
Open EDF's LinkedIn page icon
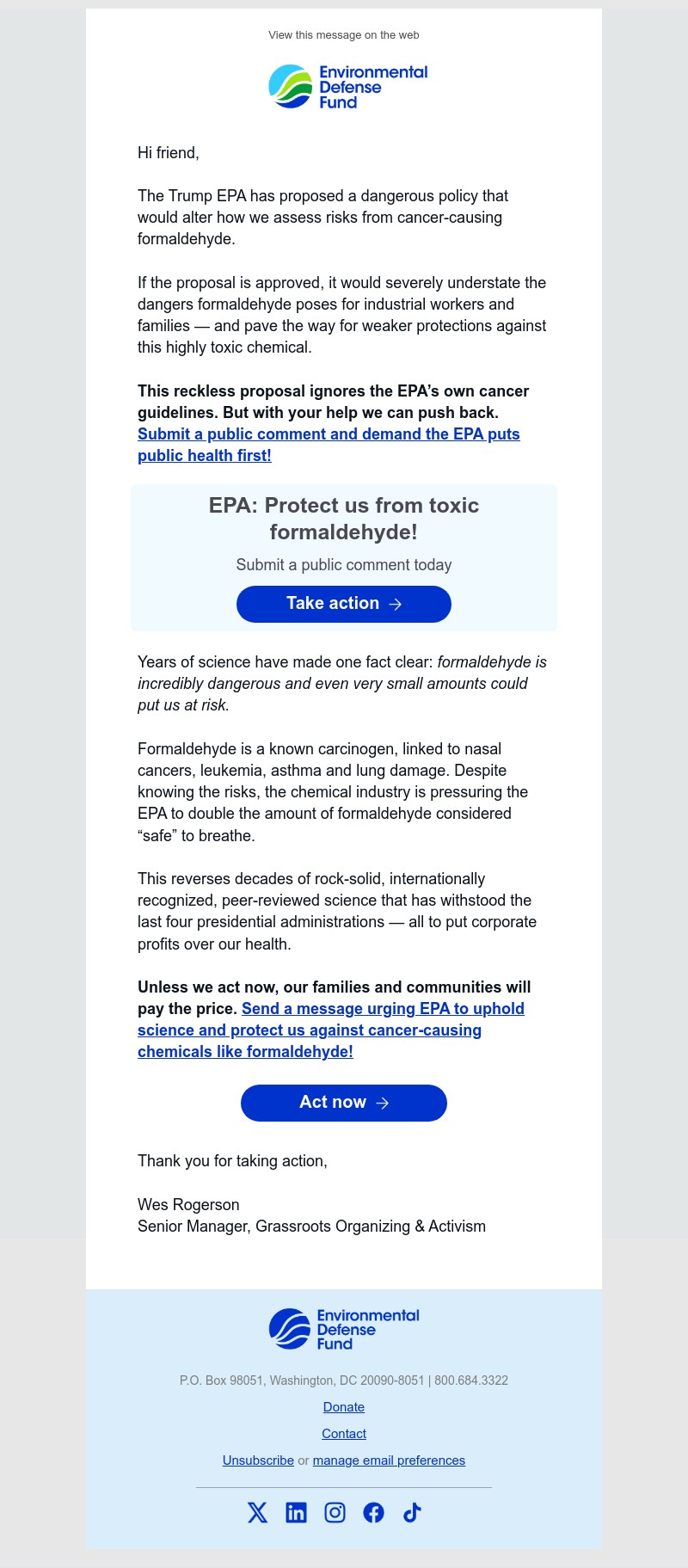(297, 1512)
